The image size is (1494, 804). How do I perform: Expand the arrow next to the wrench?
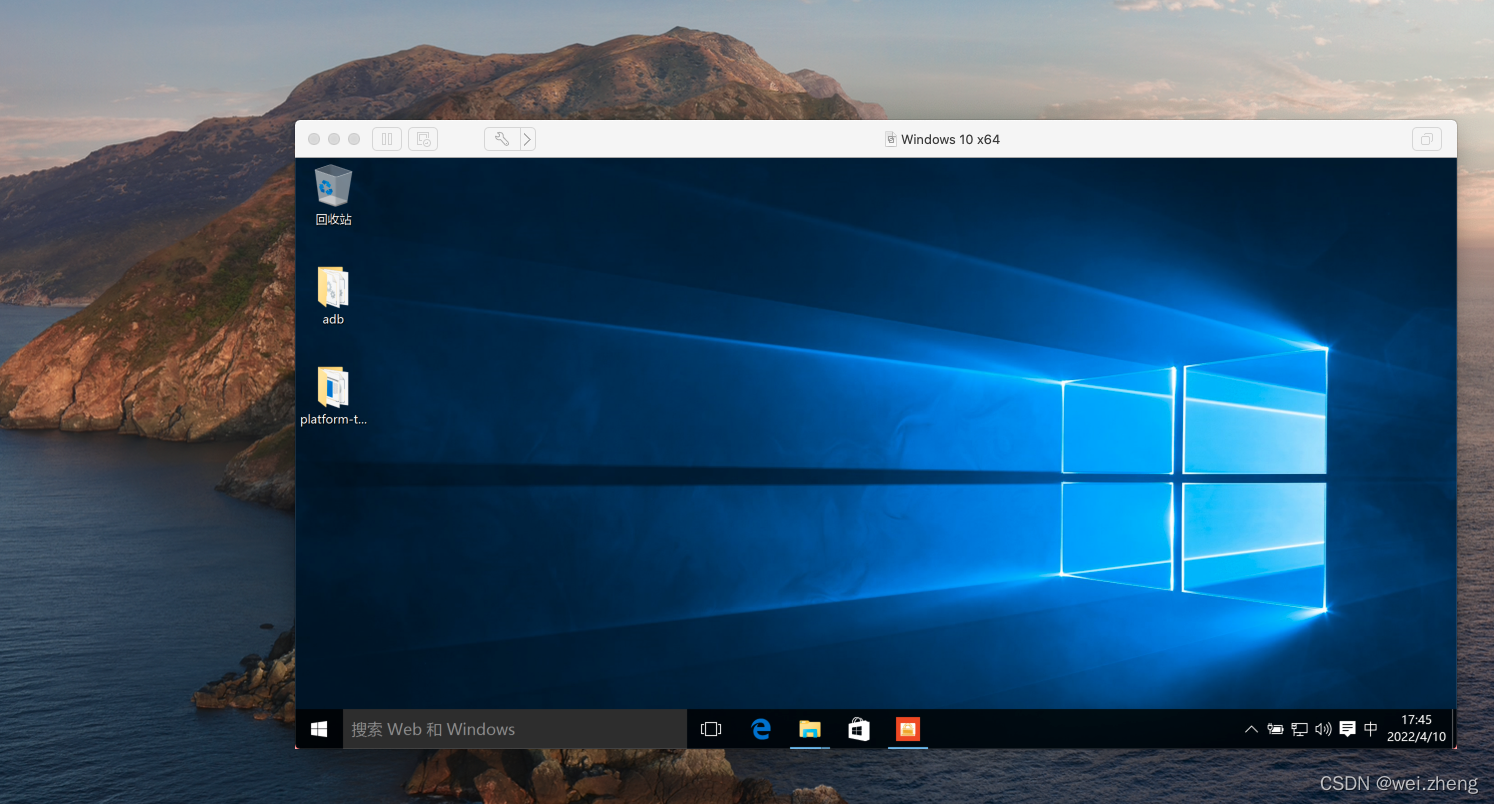coord(527,139)
